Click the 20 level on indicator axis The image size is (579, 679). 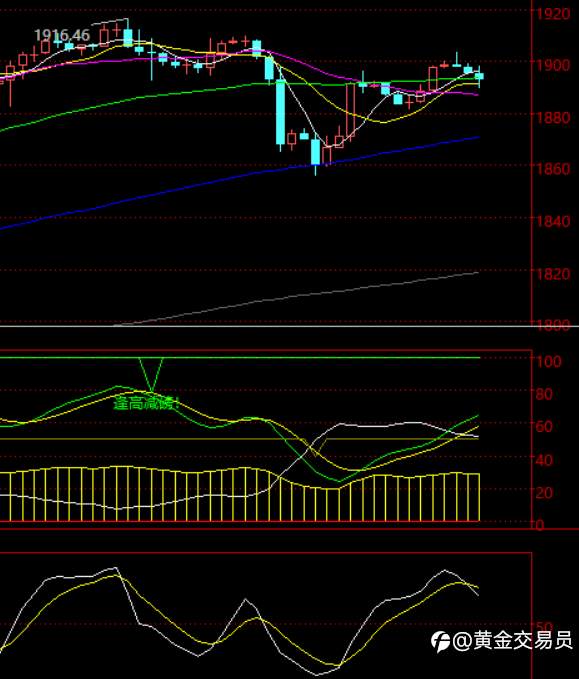click(544, 492)
